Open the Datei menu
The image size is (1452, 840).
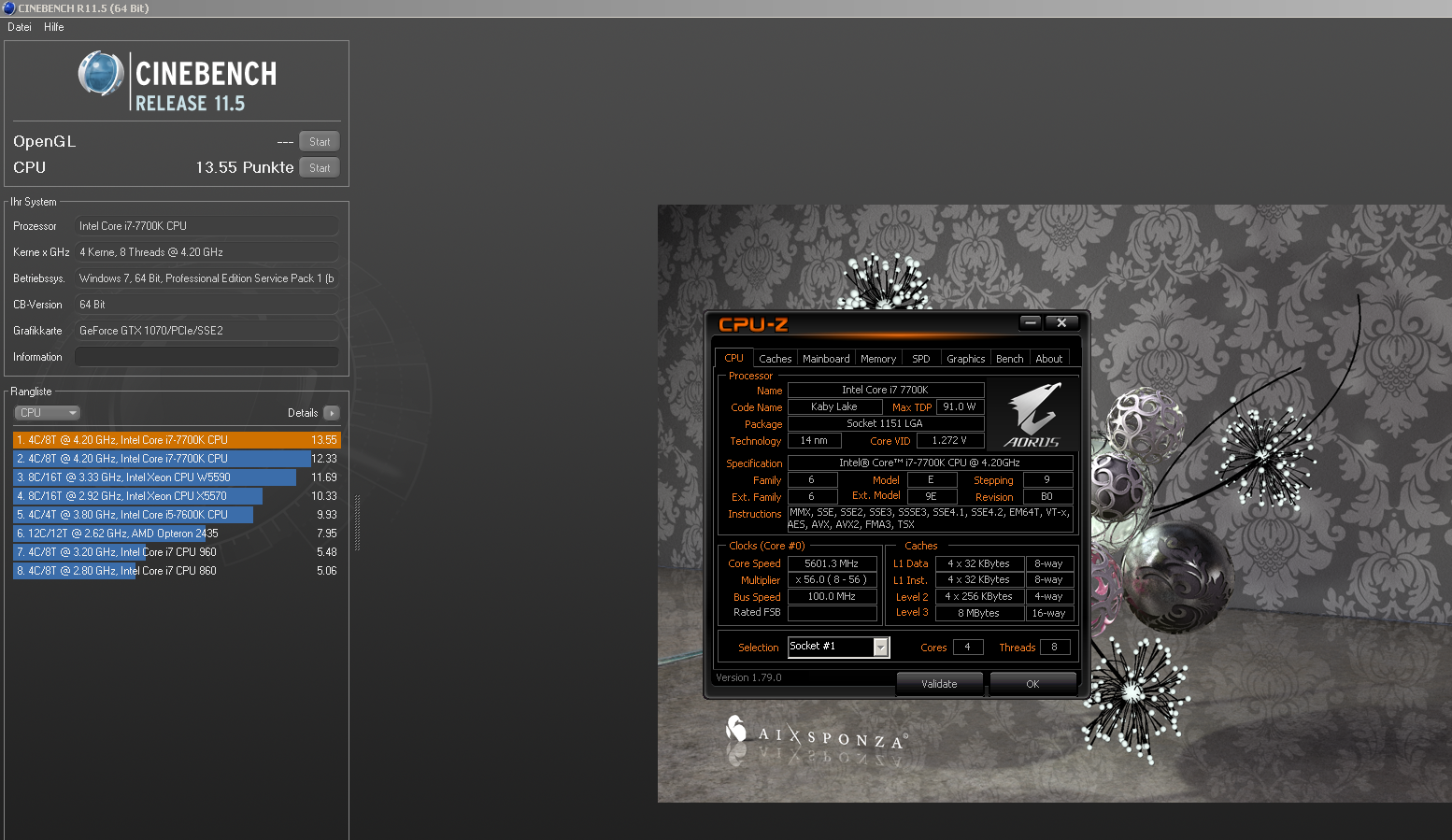[x=20, y=27]
